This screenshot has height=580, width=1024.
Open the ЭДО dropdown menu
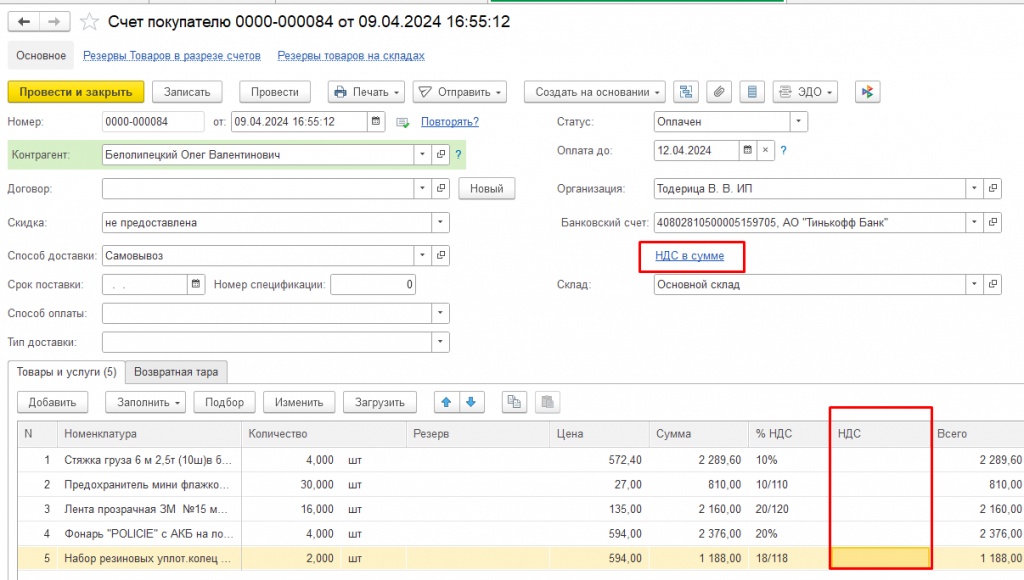(805, 92)
